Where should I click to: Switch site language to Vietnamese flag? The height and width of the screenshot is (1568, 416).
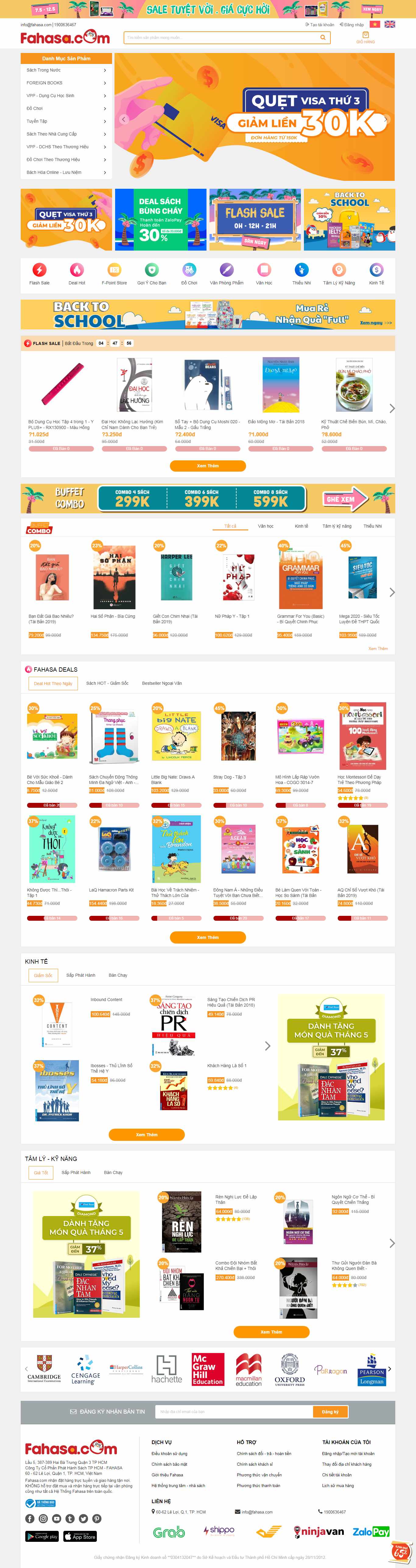point(375,24)
